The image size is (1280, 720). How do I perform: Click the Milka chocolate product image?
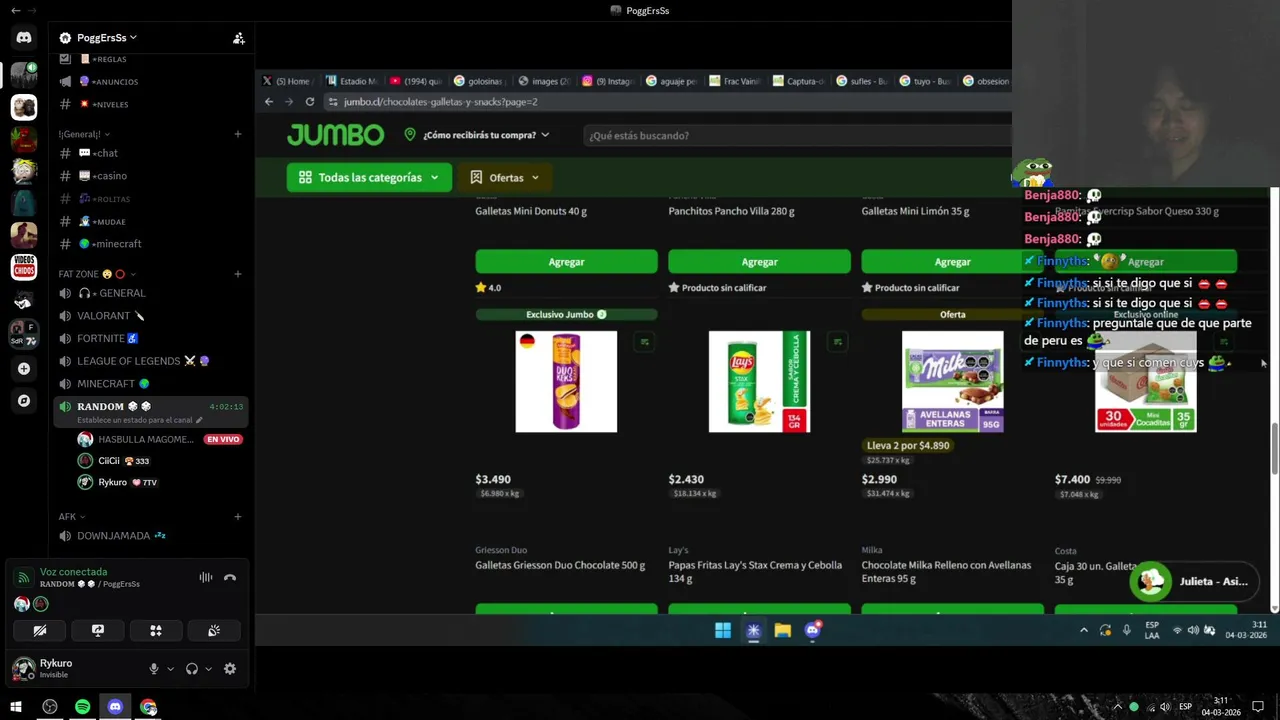(952, 382)
